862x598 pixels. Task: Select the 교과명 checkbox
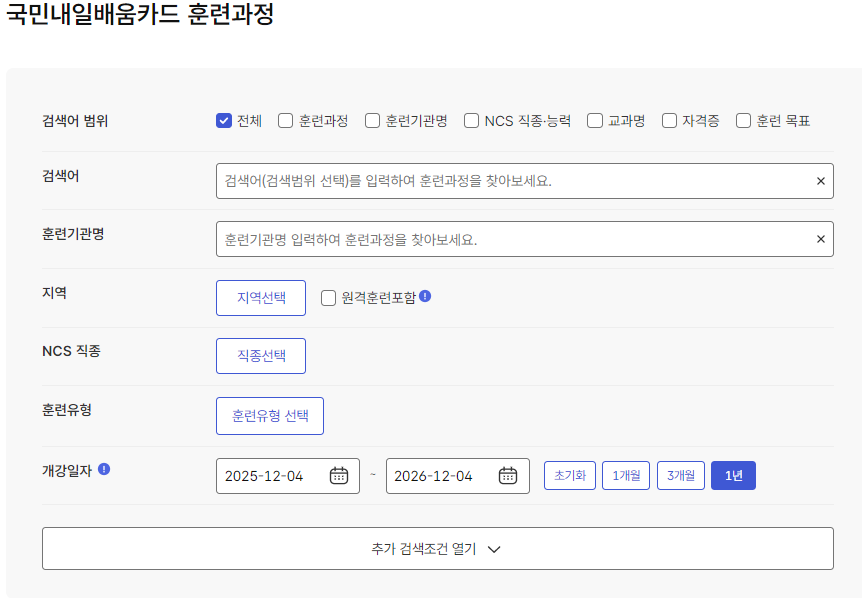click(595, 121)
